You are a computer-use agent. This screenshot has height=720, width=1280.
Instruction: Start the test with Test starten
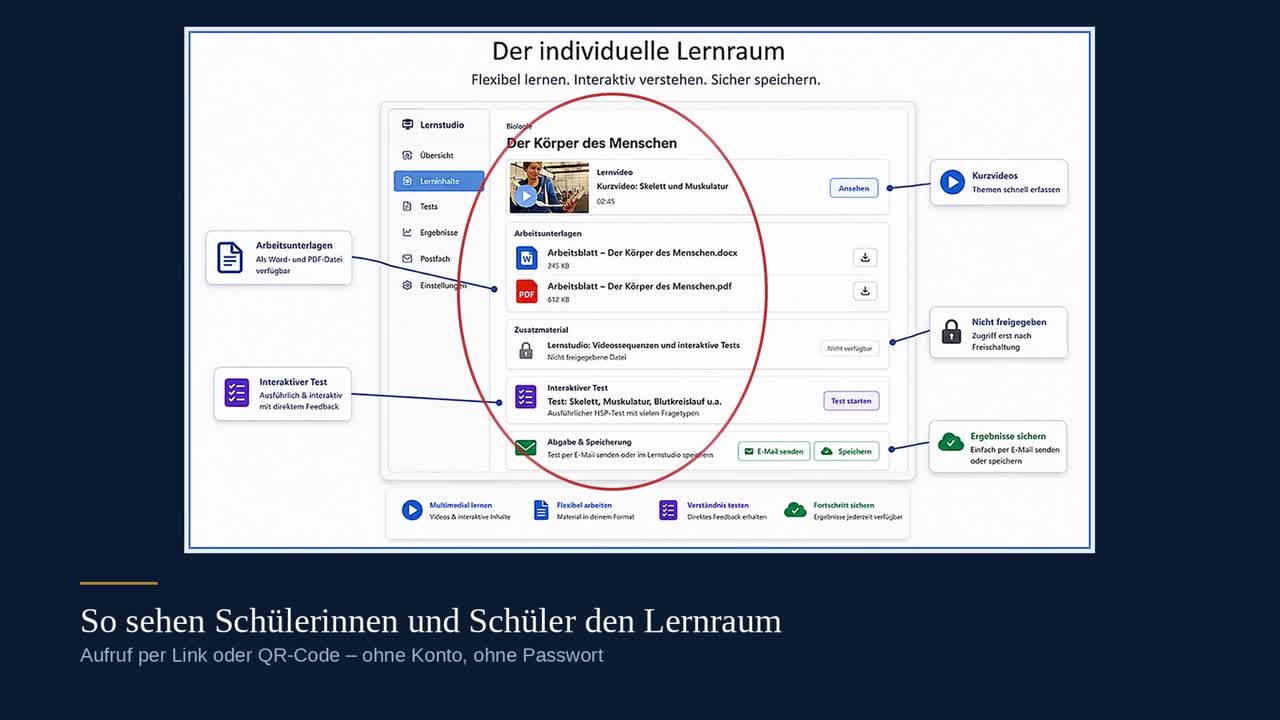(851, 401)
